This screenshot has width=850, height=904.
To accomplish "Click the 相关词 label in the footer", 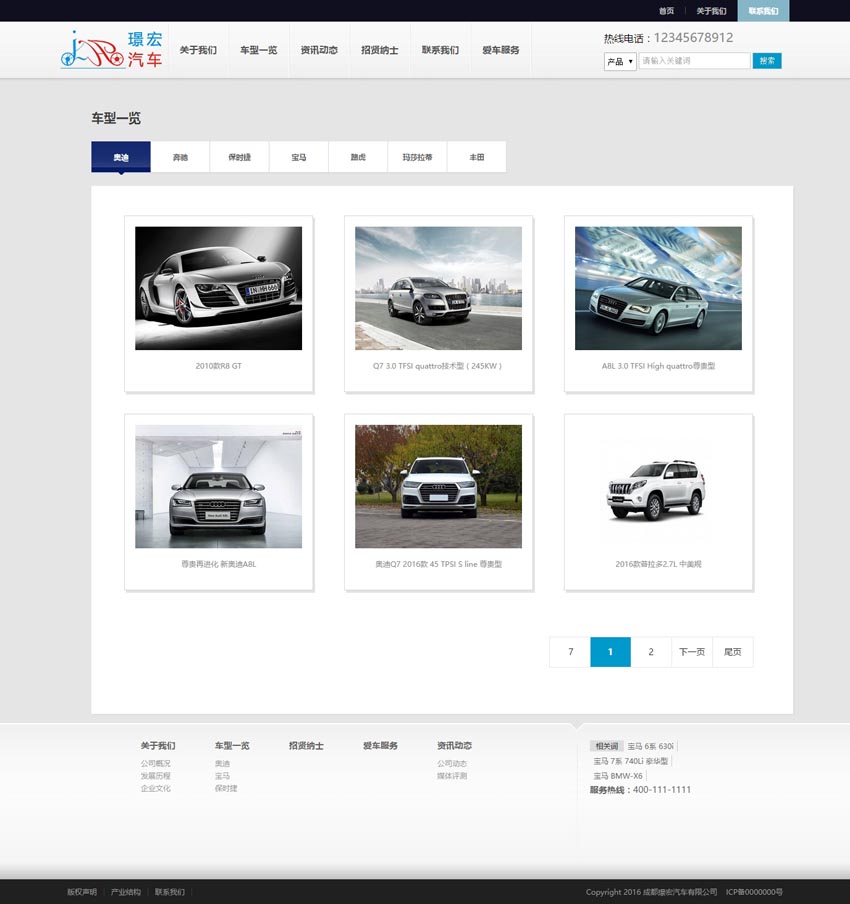I will (606, 746).
